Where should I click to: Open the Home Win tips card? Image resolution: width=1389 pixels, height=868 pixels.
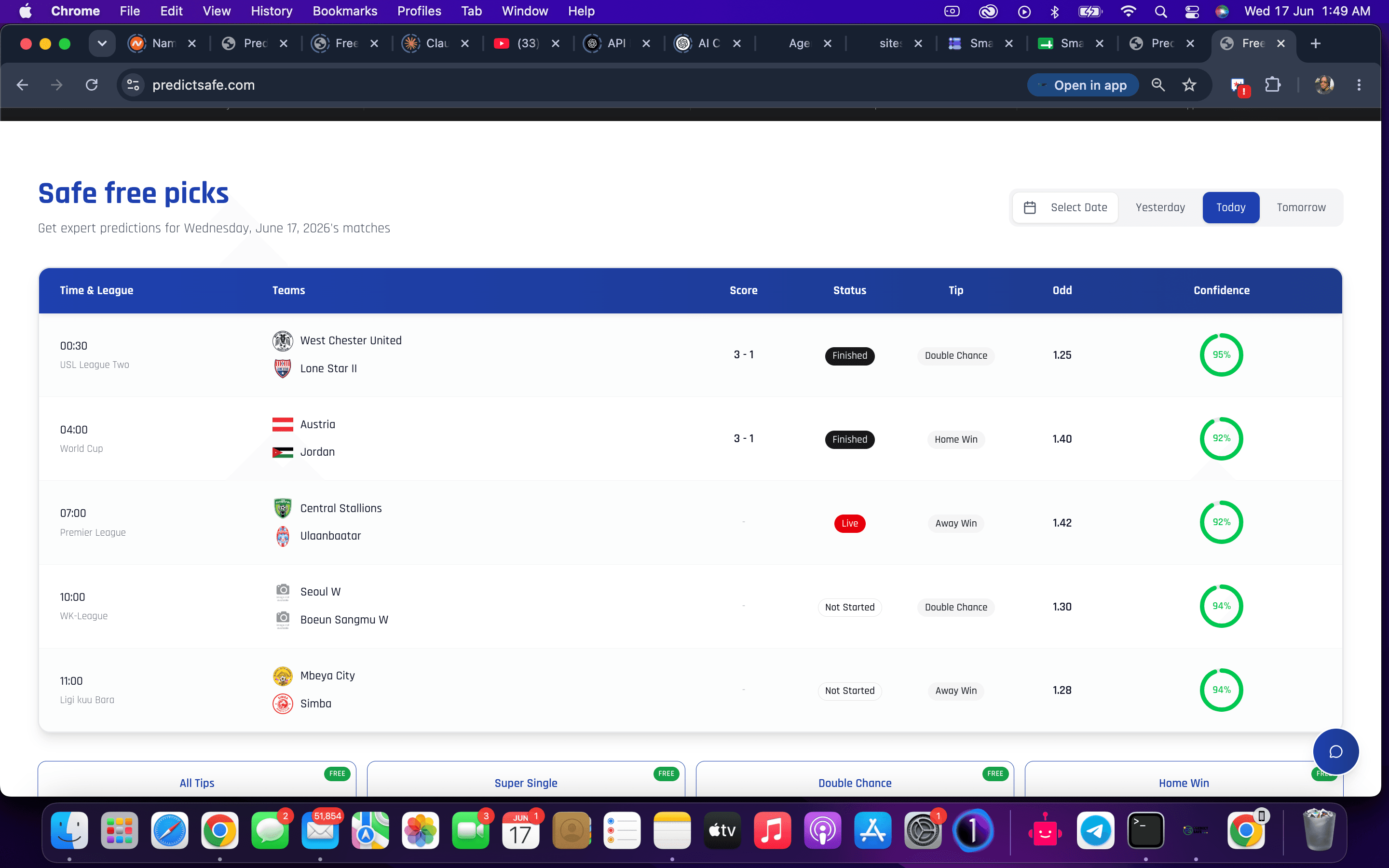click(1184, 779)
